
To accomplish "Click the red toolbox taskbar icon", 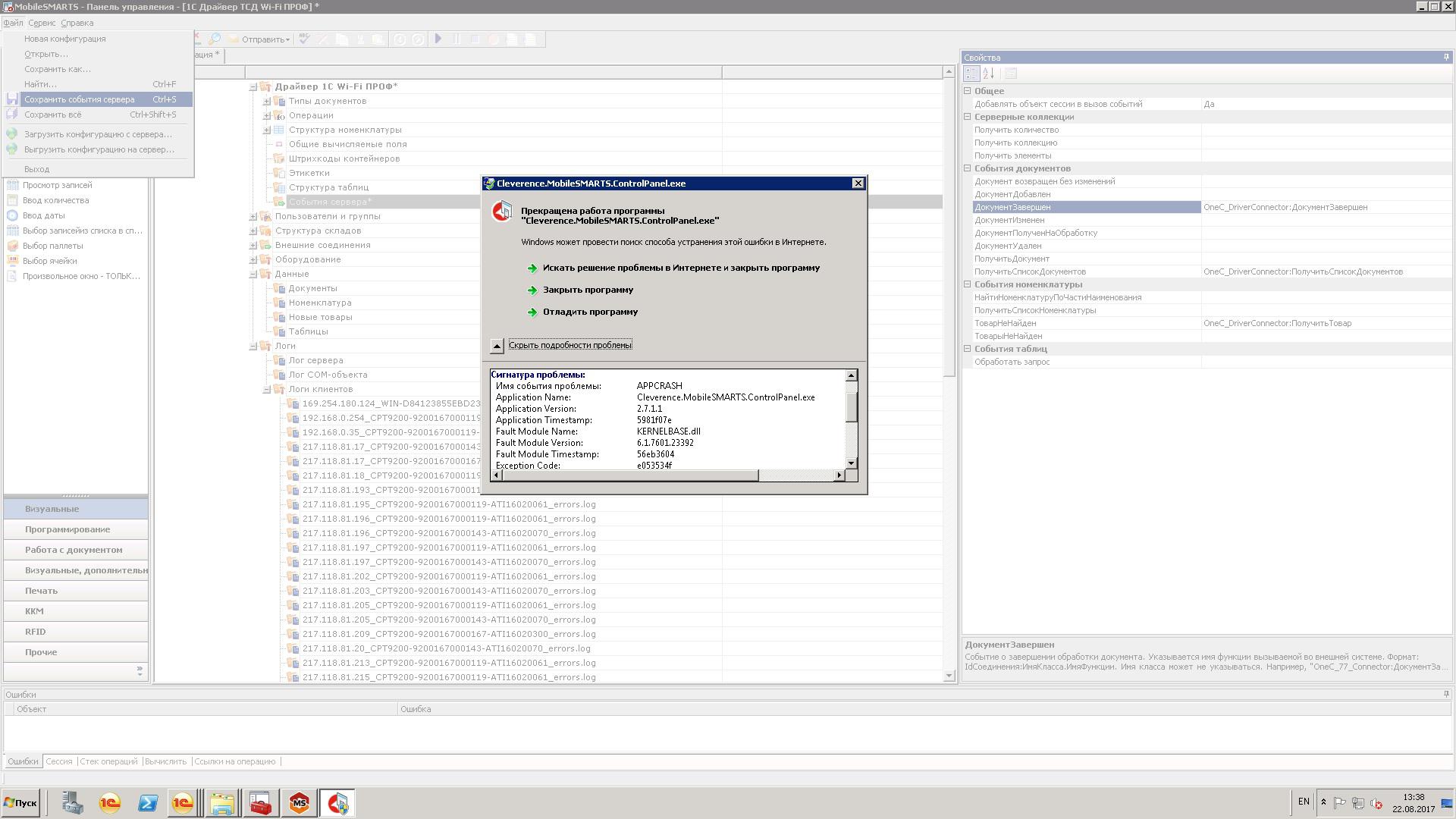I will 260,803.
